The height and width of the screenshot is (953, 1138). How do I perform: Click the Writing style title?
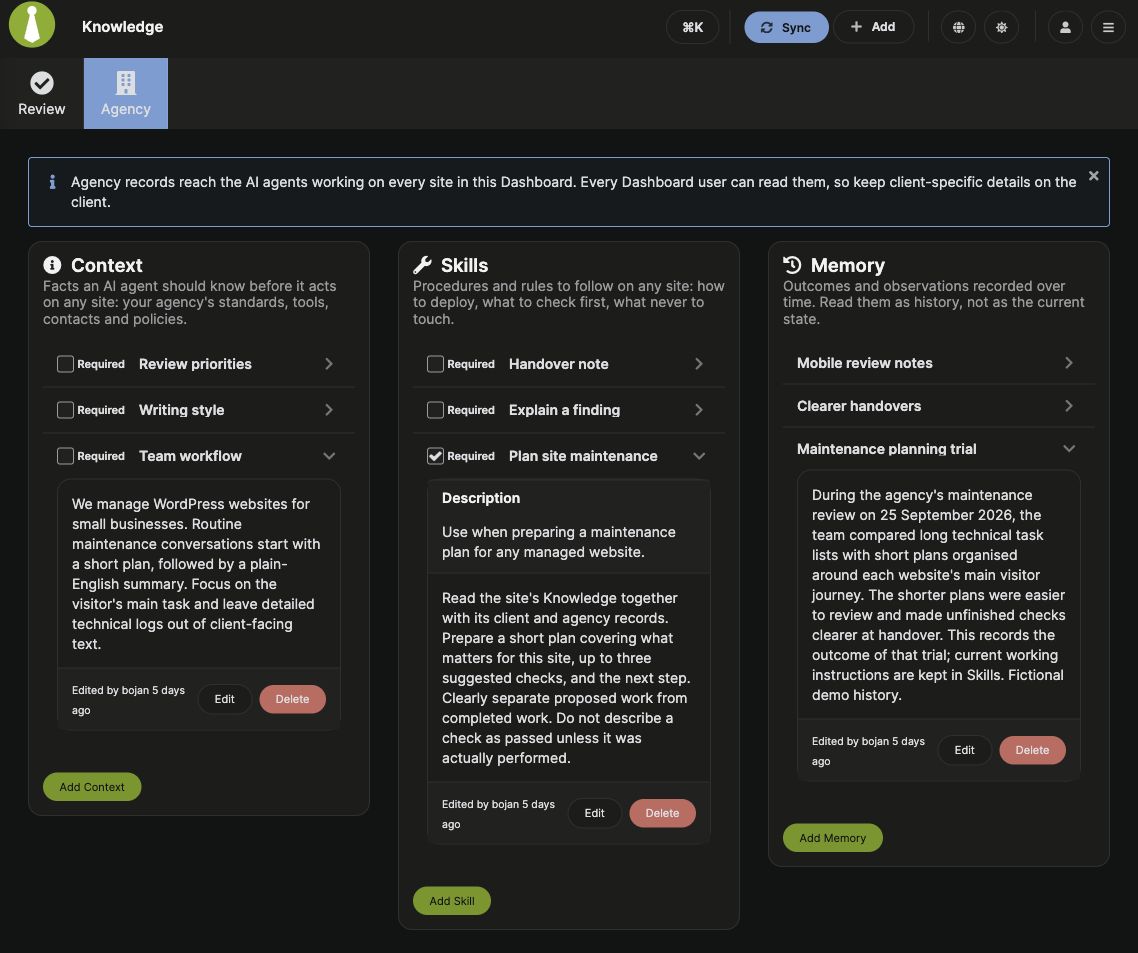(181, 410)
